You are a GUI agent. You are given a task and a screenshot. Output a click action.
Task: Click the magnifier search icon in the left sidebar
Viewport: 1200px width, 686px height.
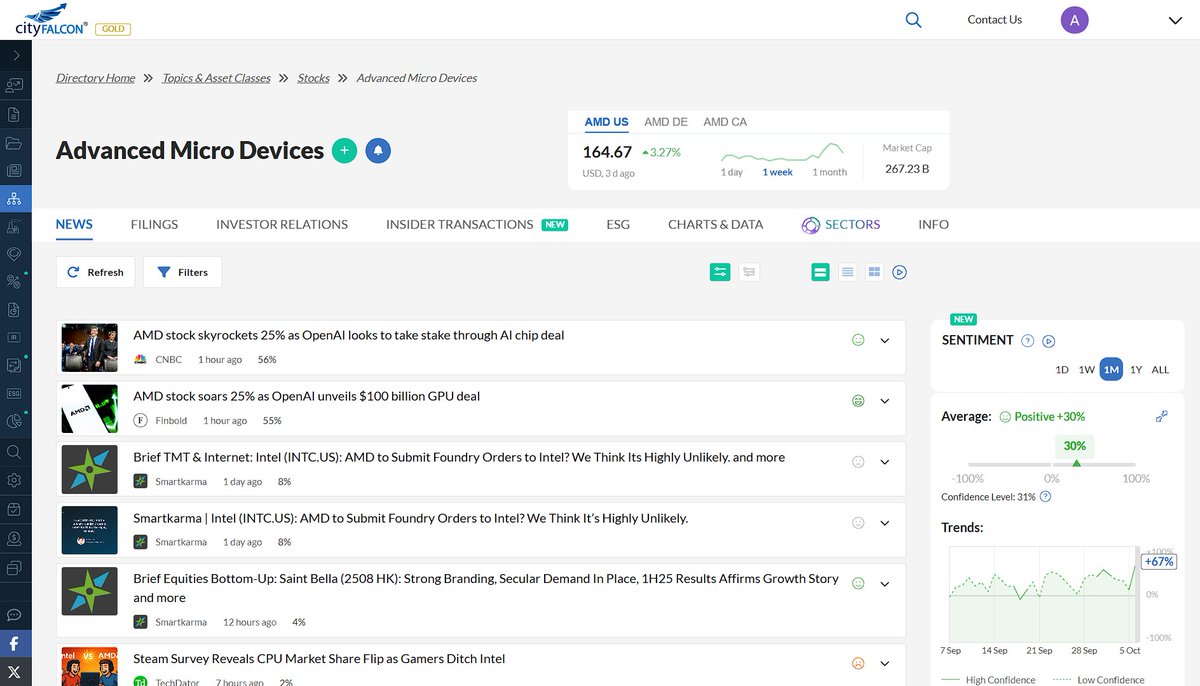coord(14,452)
